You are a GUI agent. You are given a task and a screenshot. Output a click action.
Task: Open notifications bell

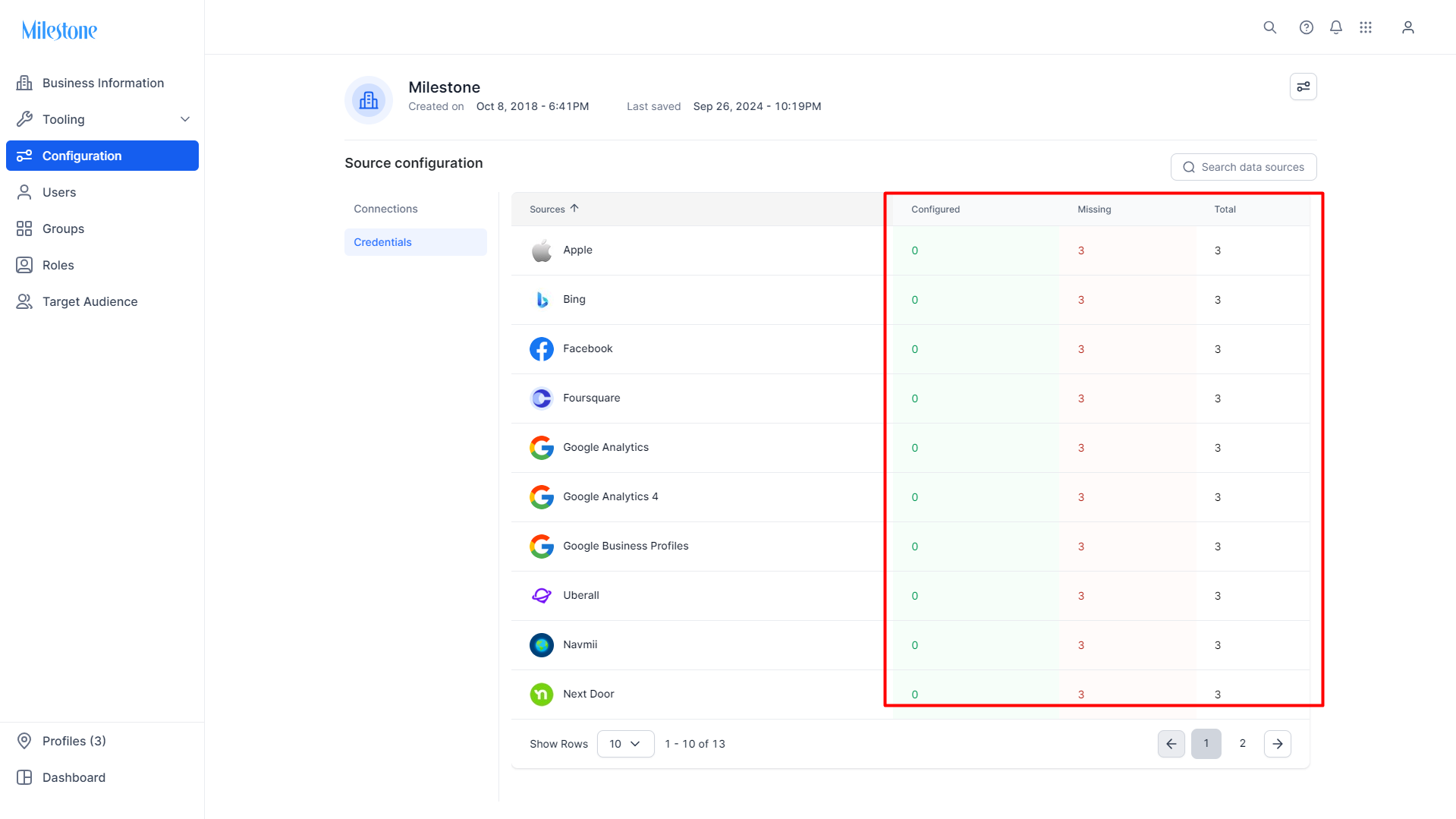pos(1336,27)
